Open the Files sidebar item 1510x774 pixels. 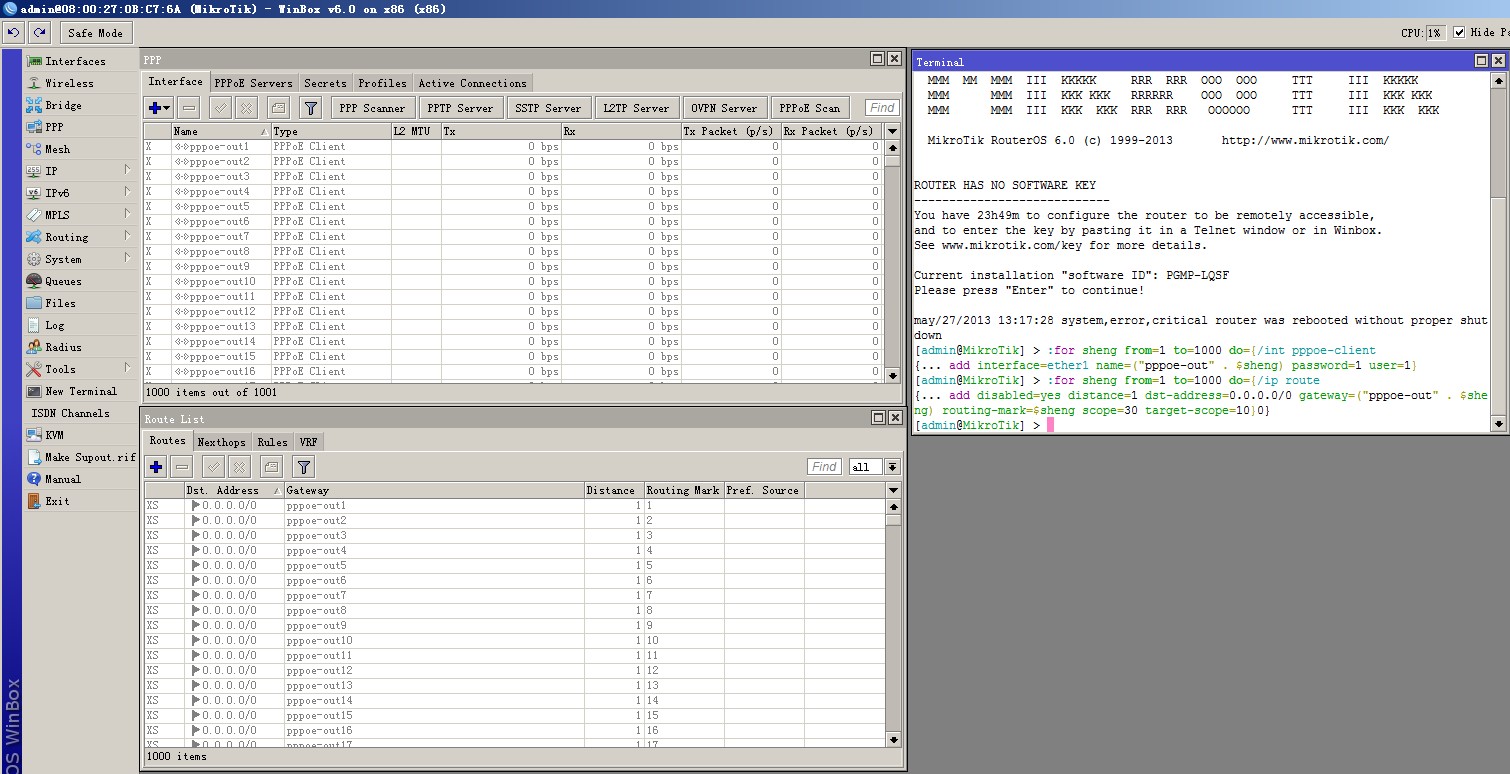60,303
